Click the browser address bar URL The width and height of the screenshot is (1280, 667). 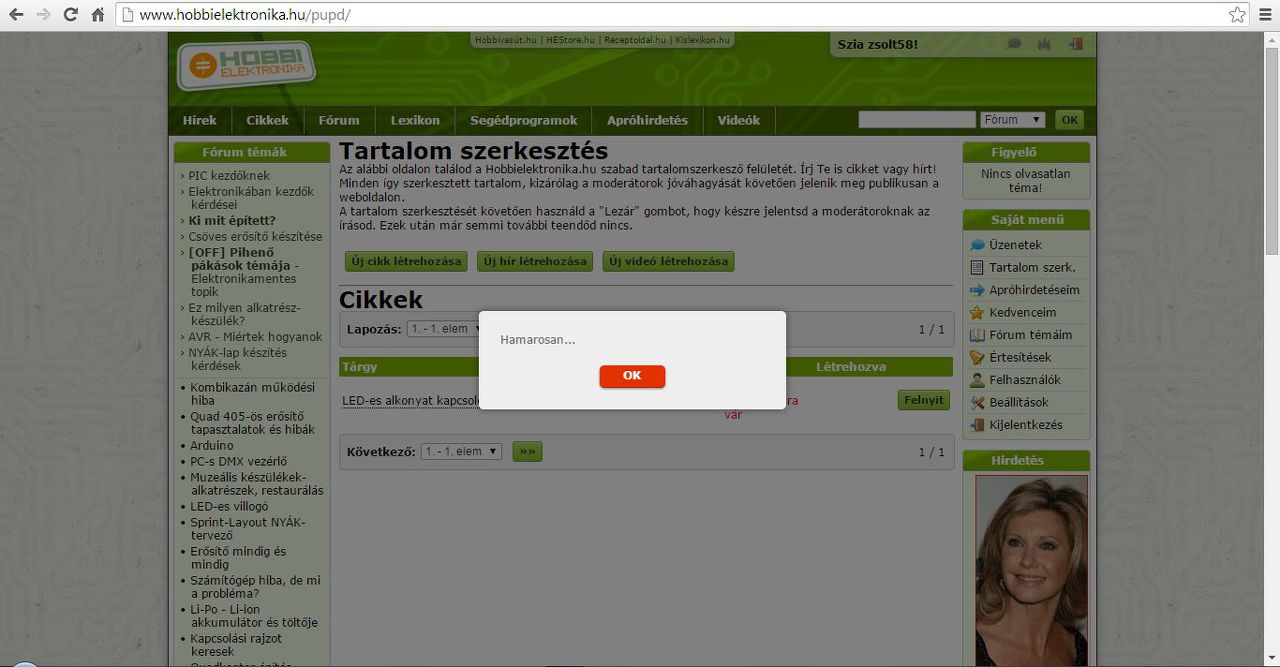[245, 15]
